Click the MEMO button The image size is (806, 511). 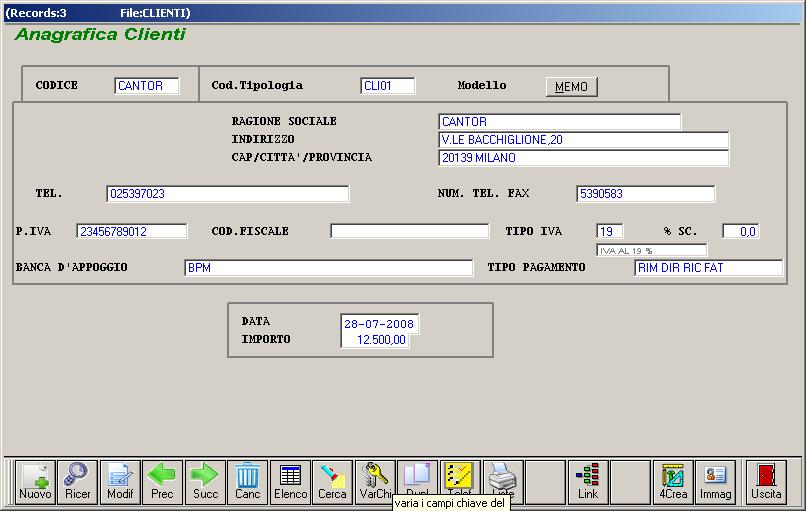[572, 87]
